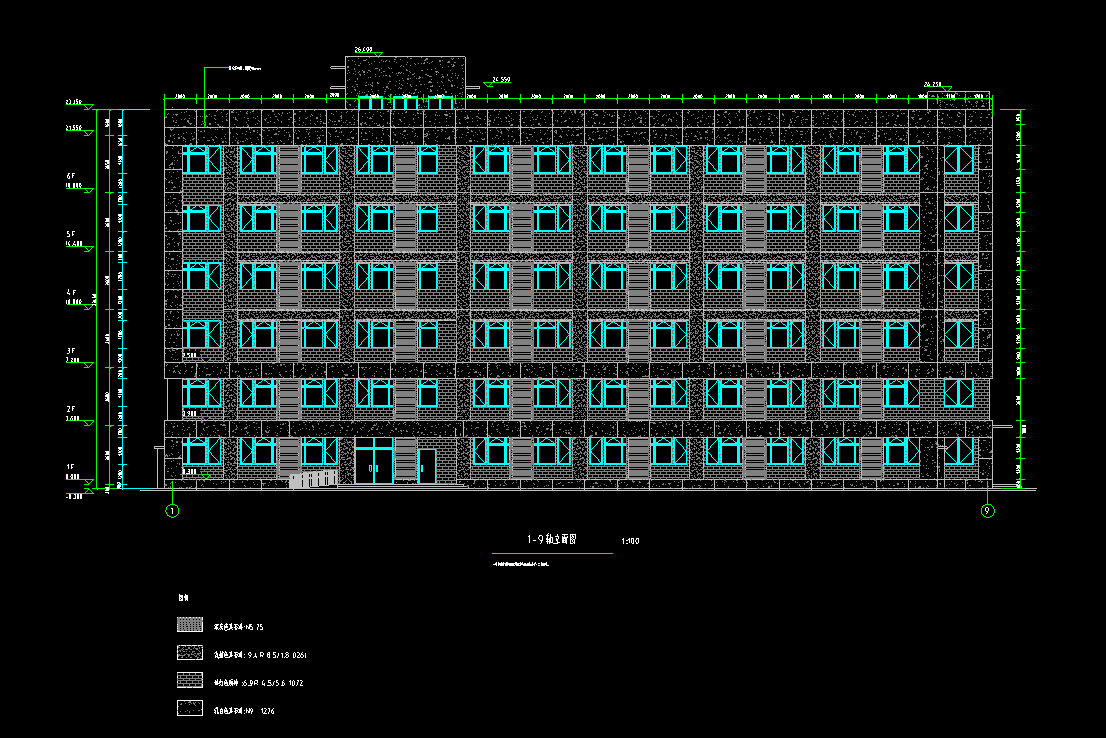Screen dimensions: 1106x738
Task: Select the single door right of main entrance
Action: pos(427,465)
